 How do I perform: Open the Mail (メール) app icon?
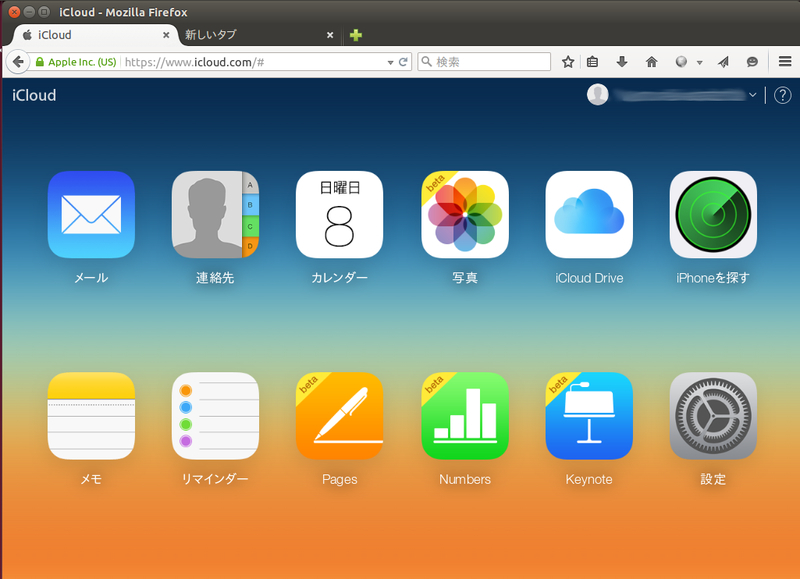tap(91, 215)
